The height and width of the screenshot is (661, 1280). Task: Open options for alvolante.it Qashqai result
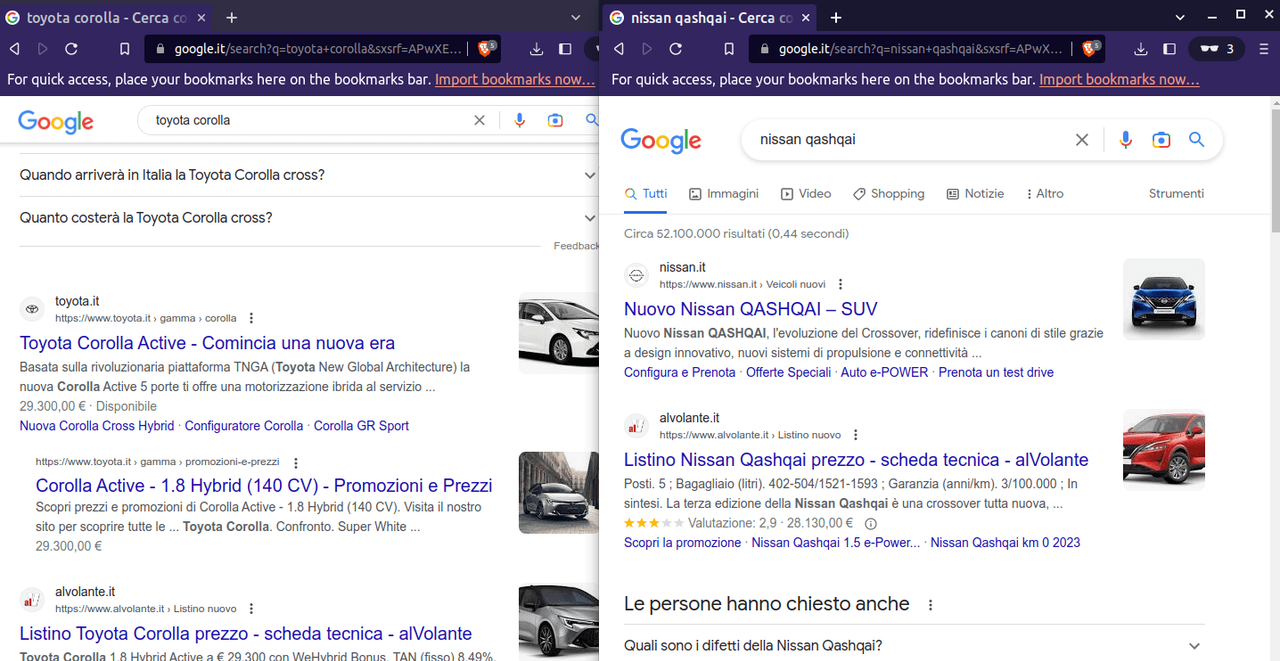click(x=855, y=435)
